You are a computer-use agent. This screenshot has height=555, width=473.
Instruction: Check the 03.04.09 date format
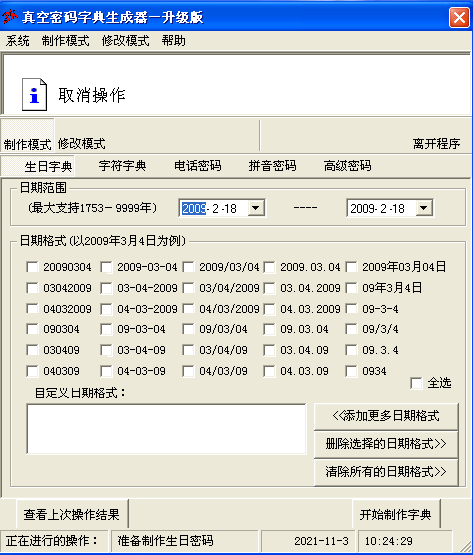(269, 350)
